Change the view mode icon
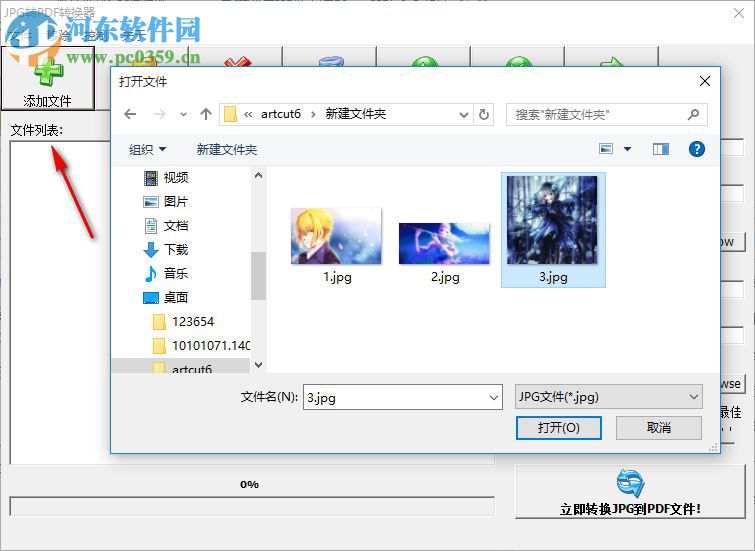The height and width of the screenshot is (551, 755). click(606, 149)
